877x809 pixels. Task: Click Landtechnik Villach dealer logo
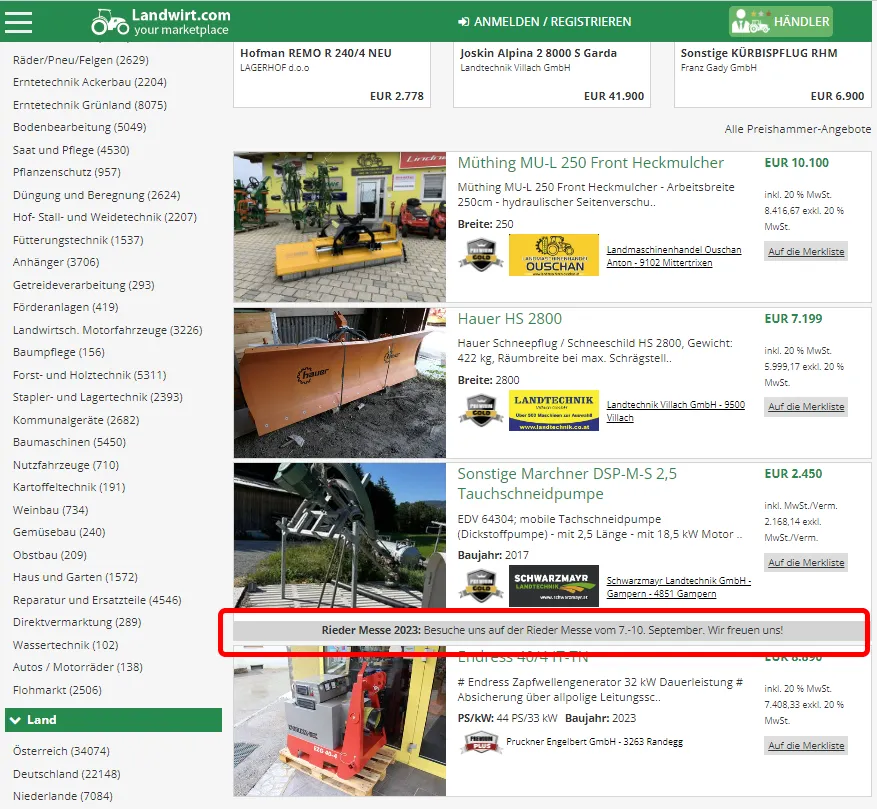point(554,410)
